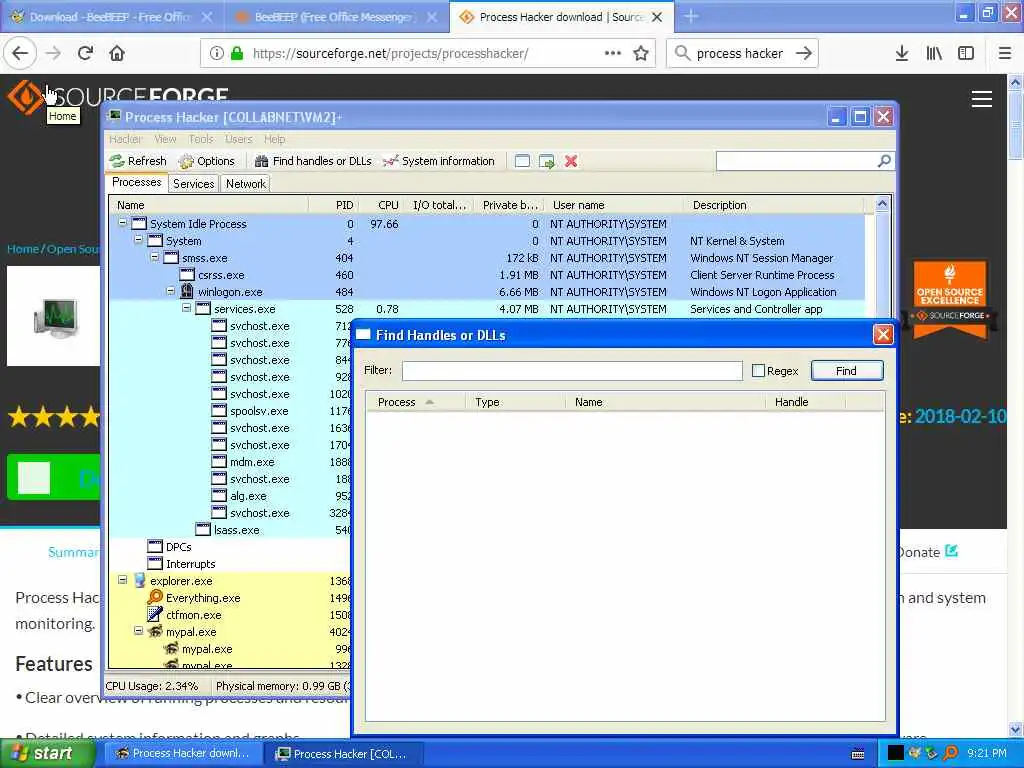Collapse the winlogon.exe tree node

(x=170, y=291)
